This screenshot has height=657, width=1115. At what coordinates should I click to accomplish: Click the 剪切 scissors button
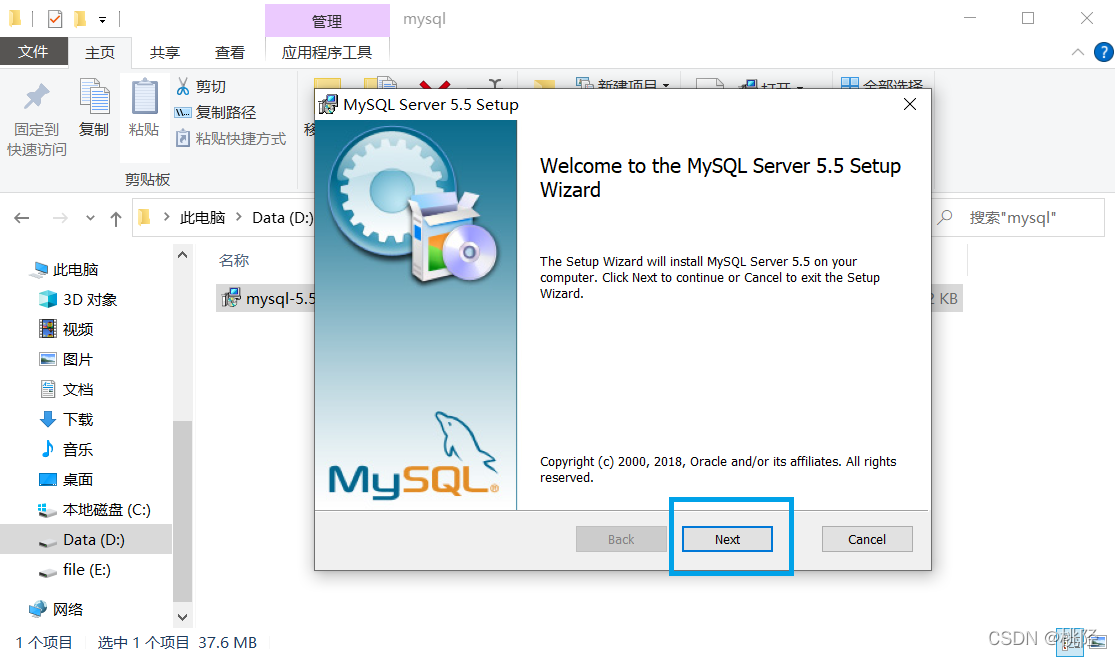coord(201,86)
